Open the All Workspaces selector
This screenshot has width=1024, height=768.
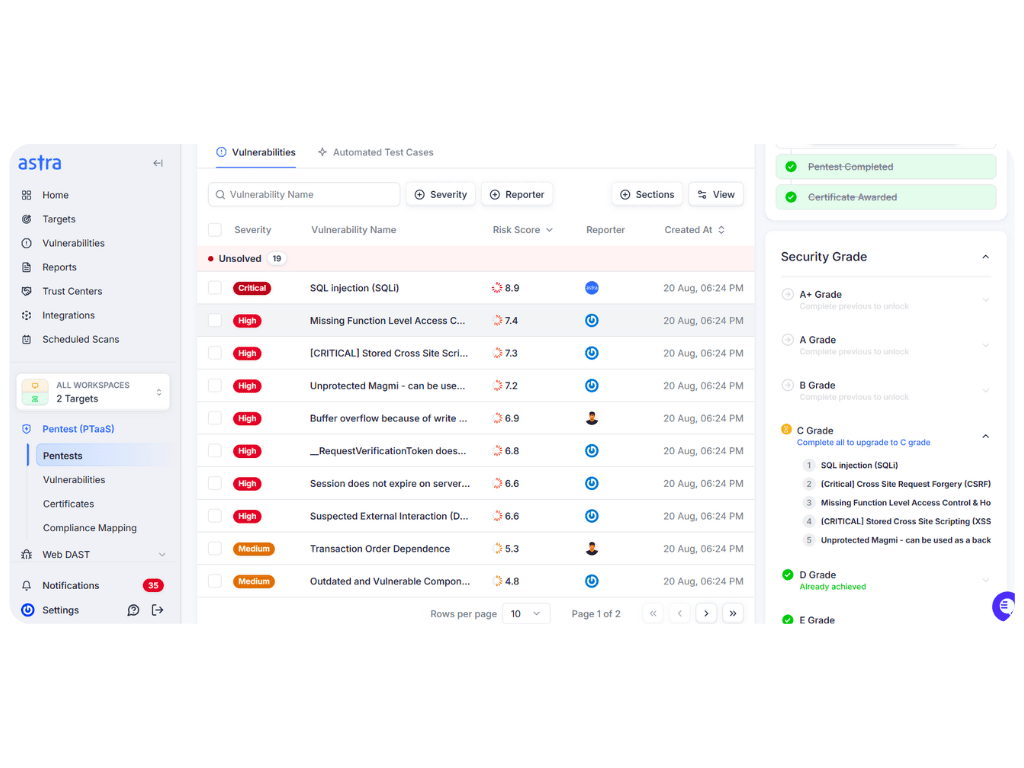point(93,392)
